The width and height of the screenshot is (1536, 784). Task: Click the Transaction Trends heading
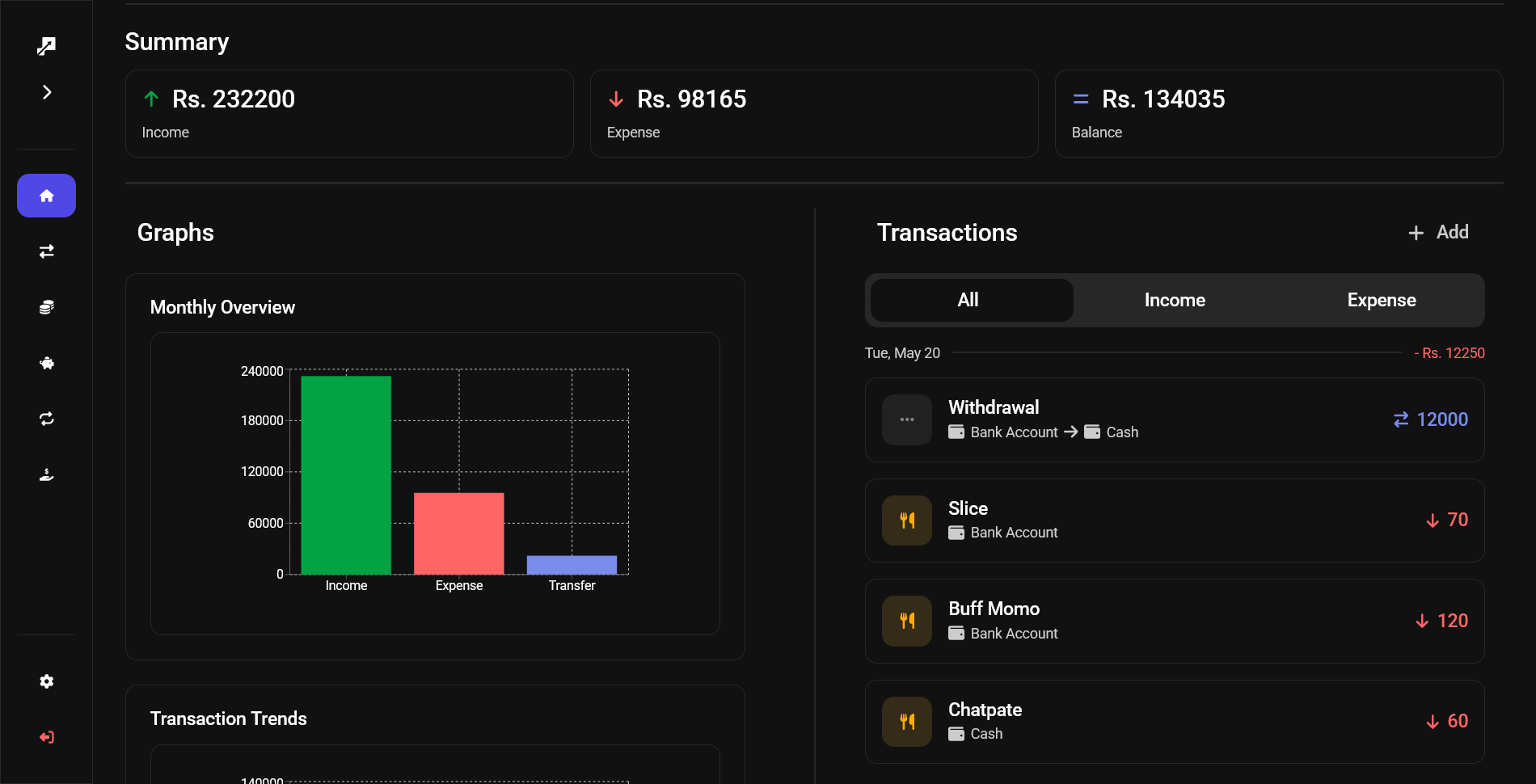[x=229, y=719]
